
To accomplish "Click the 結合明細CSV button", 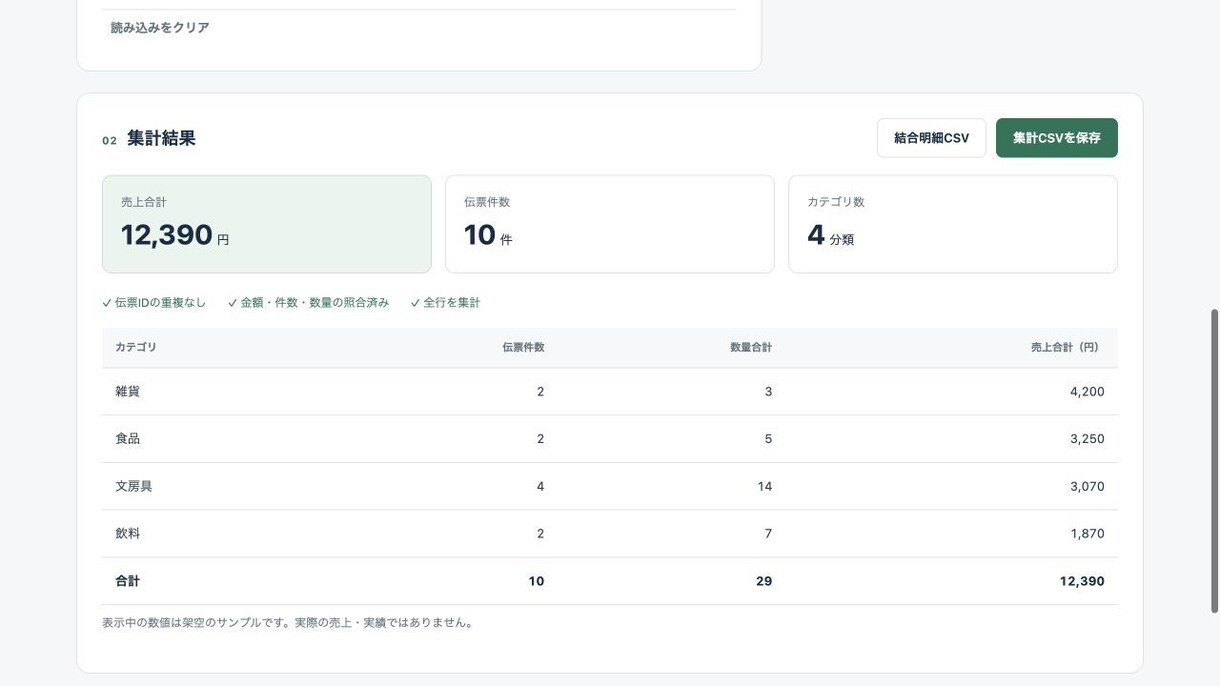I will click(x=931, y=138).
